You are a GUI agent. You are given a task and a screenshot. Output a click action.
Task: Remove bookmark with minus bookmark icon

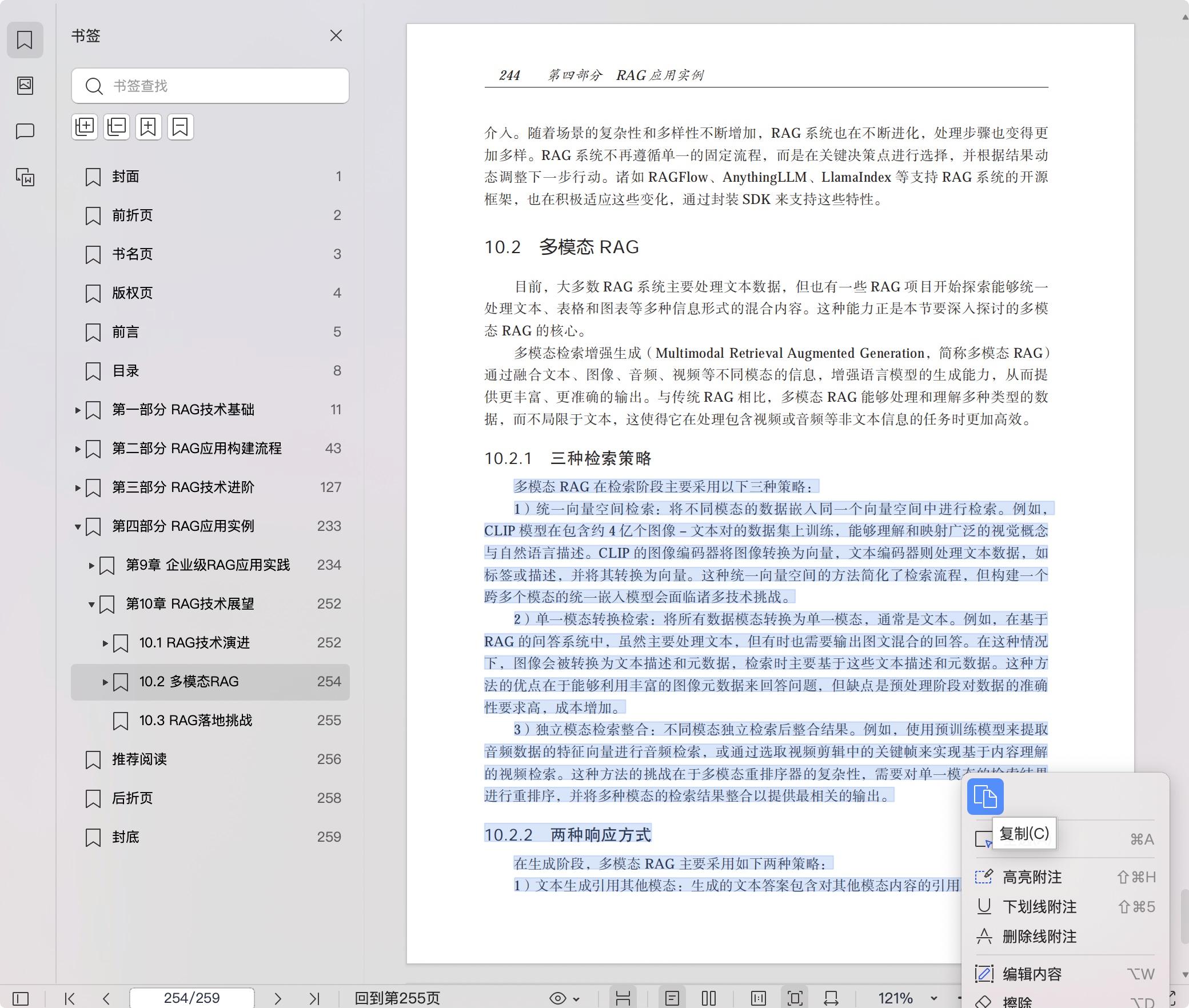pyautogui.click(x=181, y=127)
